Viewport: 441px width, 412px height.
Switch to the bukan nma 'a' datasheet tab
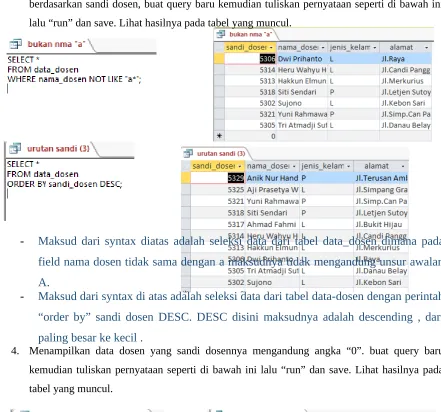pyautogui.click(x=250, y=34)
